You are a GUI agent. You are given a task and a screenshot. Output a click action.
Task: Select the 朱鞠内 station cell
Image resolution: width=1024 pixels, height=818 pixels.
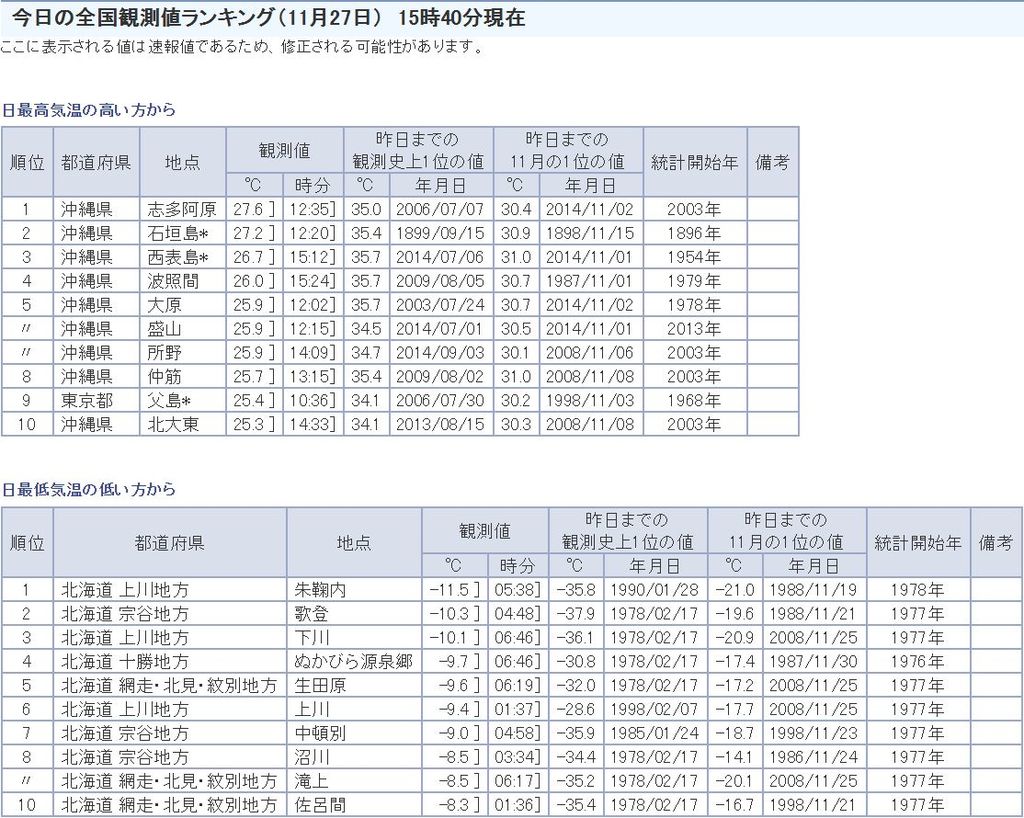click(x=354, y=590)
